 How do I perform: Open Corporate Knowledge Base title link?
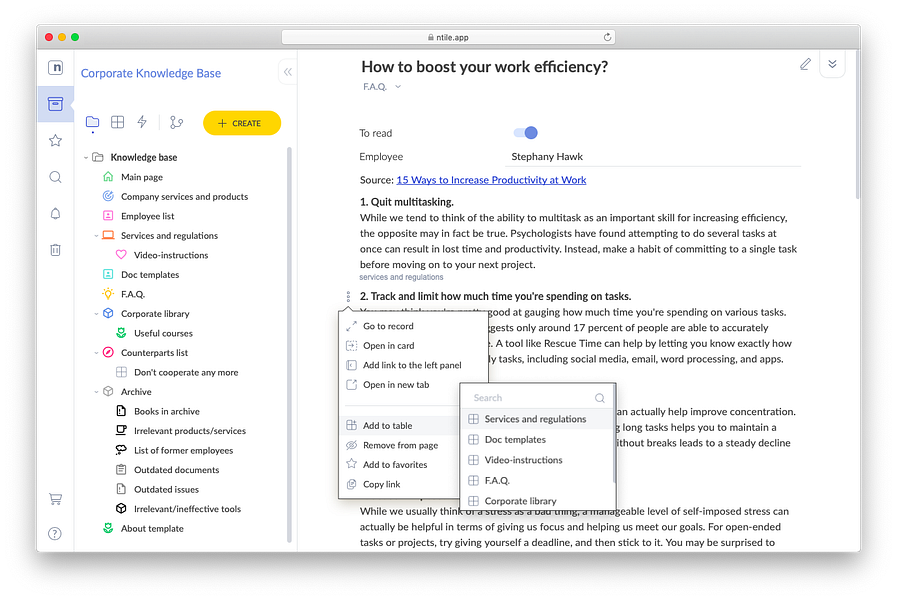pyautogui.click(x=150, y=73)
